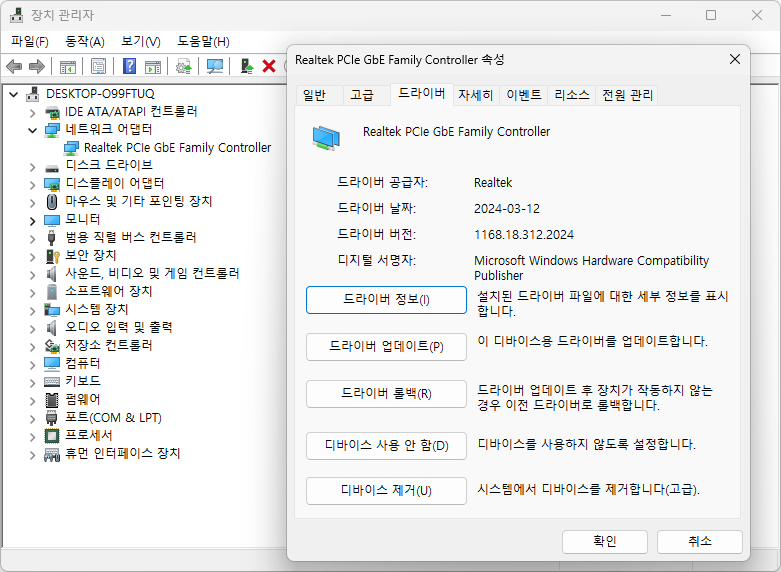Click the network adapter icon in properties dialog

click(x=326, y=138)
